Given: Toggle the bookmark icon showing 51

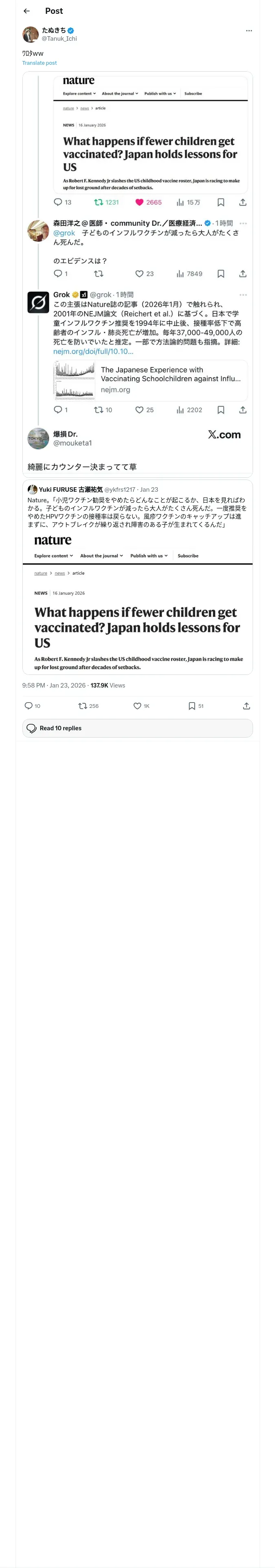Looking at the screenshot, I should click(x=191, y=705).
